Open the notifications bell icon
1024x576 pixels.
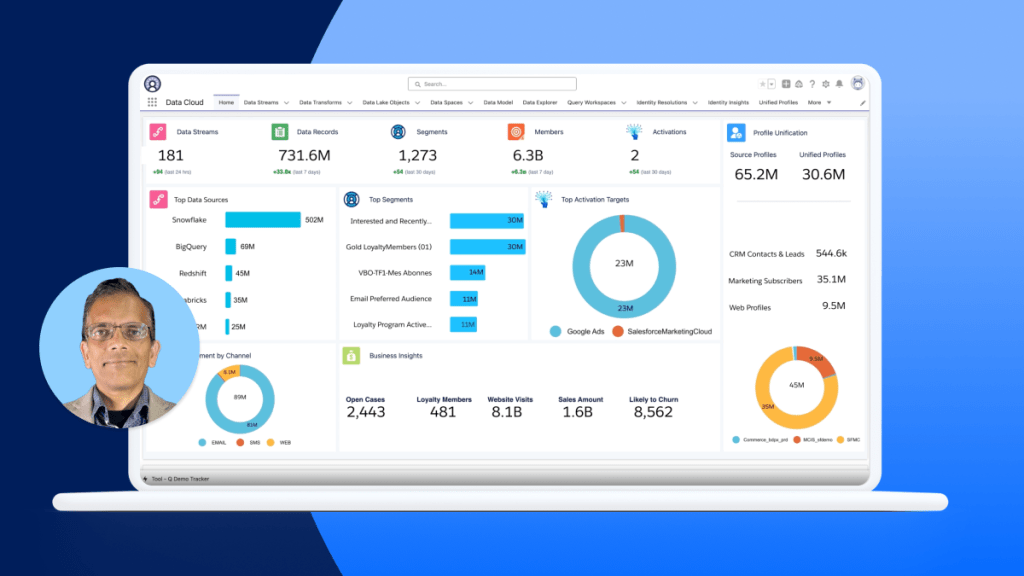click(x=838, y=83)
